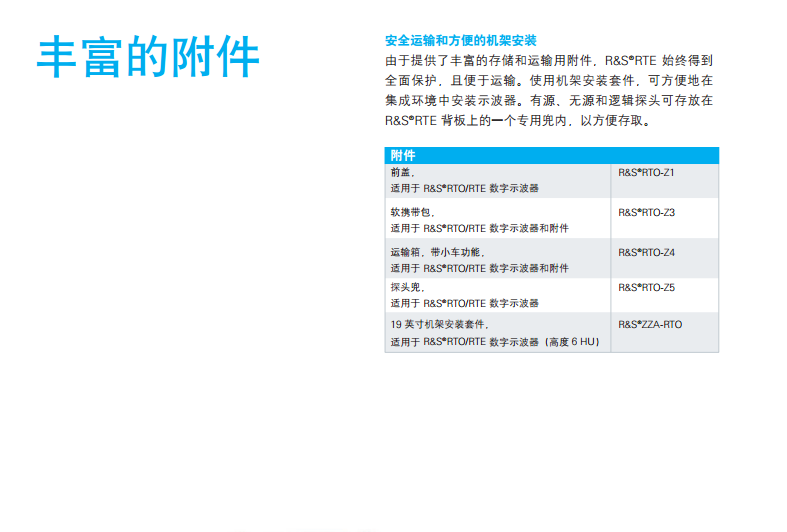Click the 适用于 line under 软携带包
The width and height of the screenshot is (787, 532).
479,228
